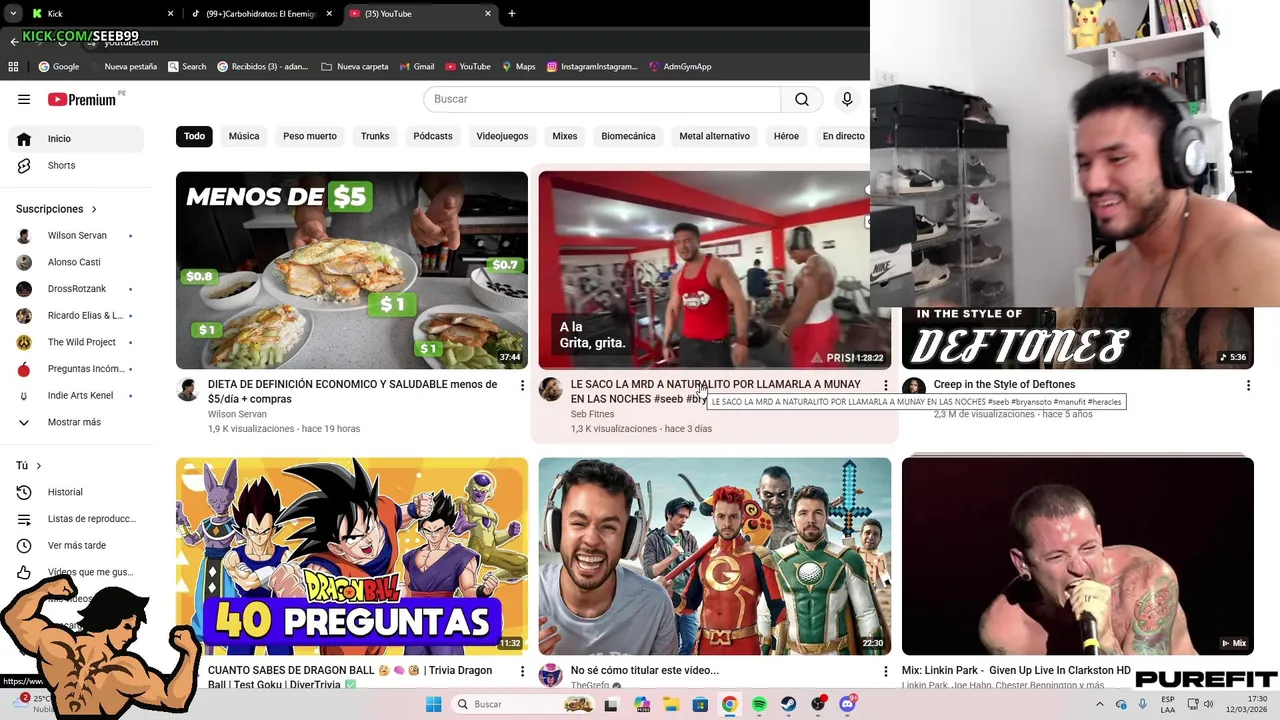Expand the Tú section chevron
Image resolution: width=1280 pixels, height=720 pixels.
[x=39, y=466]
